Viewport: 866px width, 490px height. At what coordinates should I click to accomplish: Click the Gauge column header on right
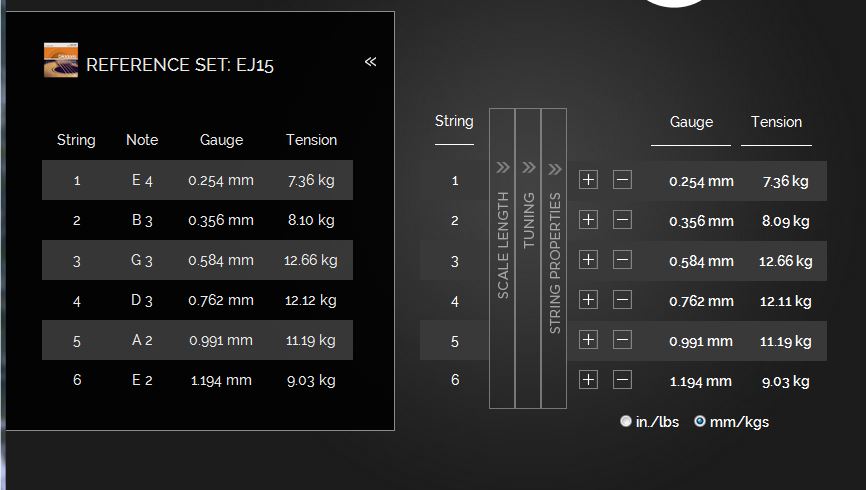(691, 122)
